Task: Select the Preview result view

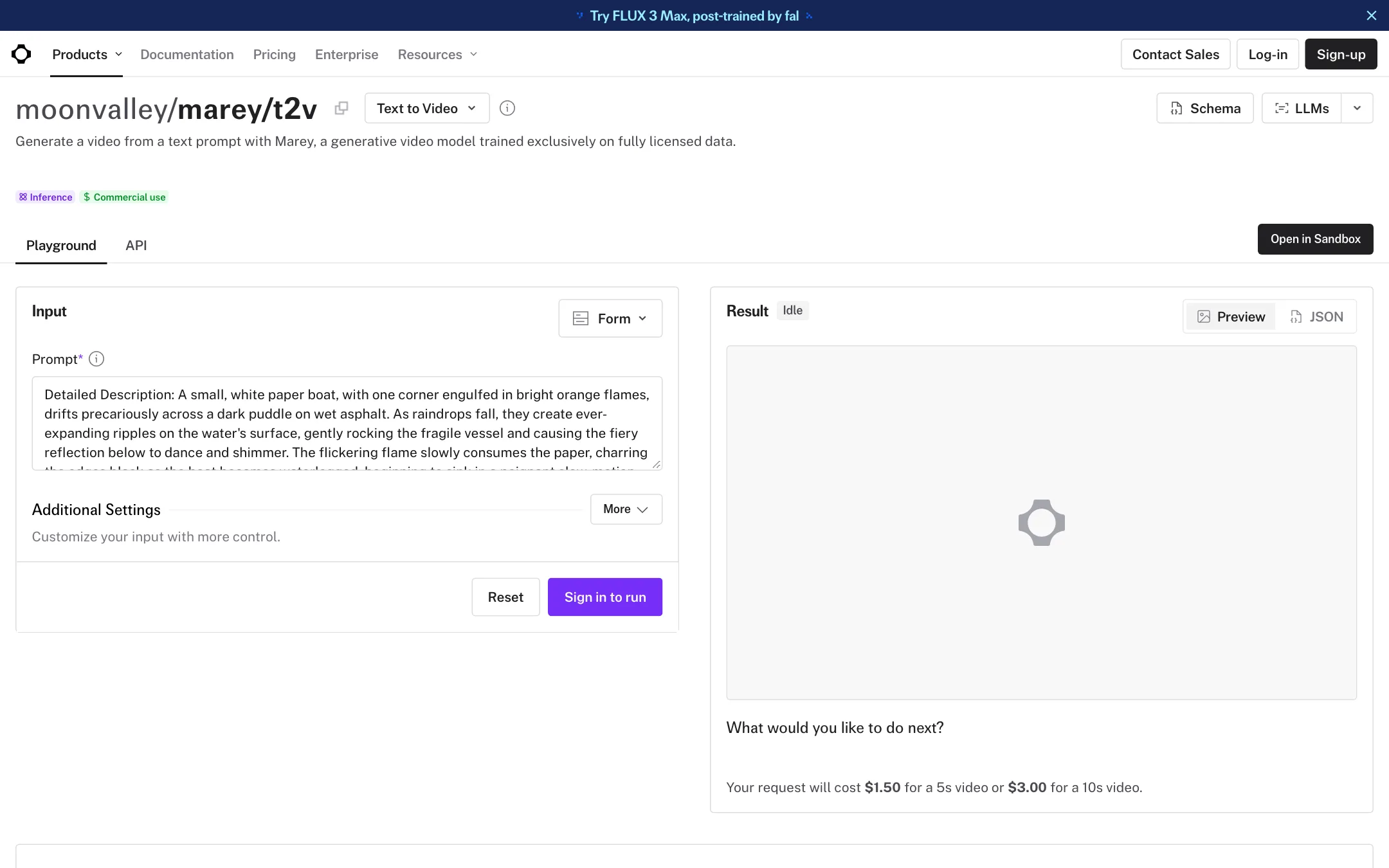Action: click(1231, 316)
